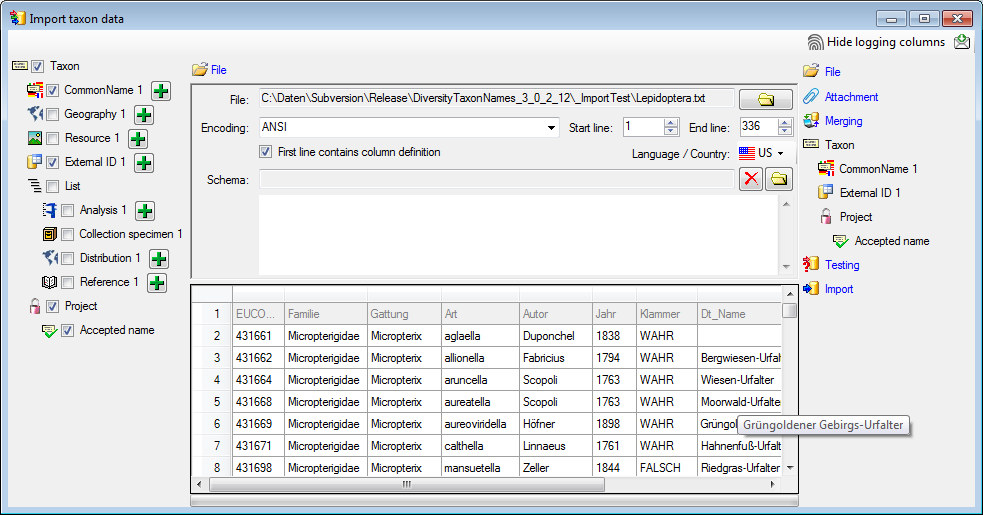
Task: Click plus icon beside External ID 1
Action: [143, 163]
